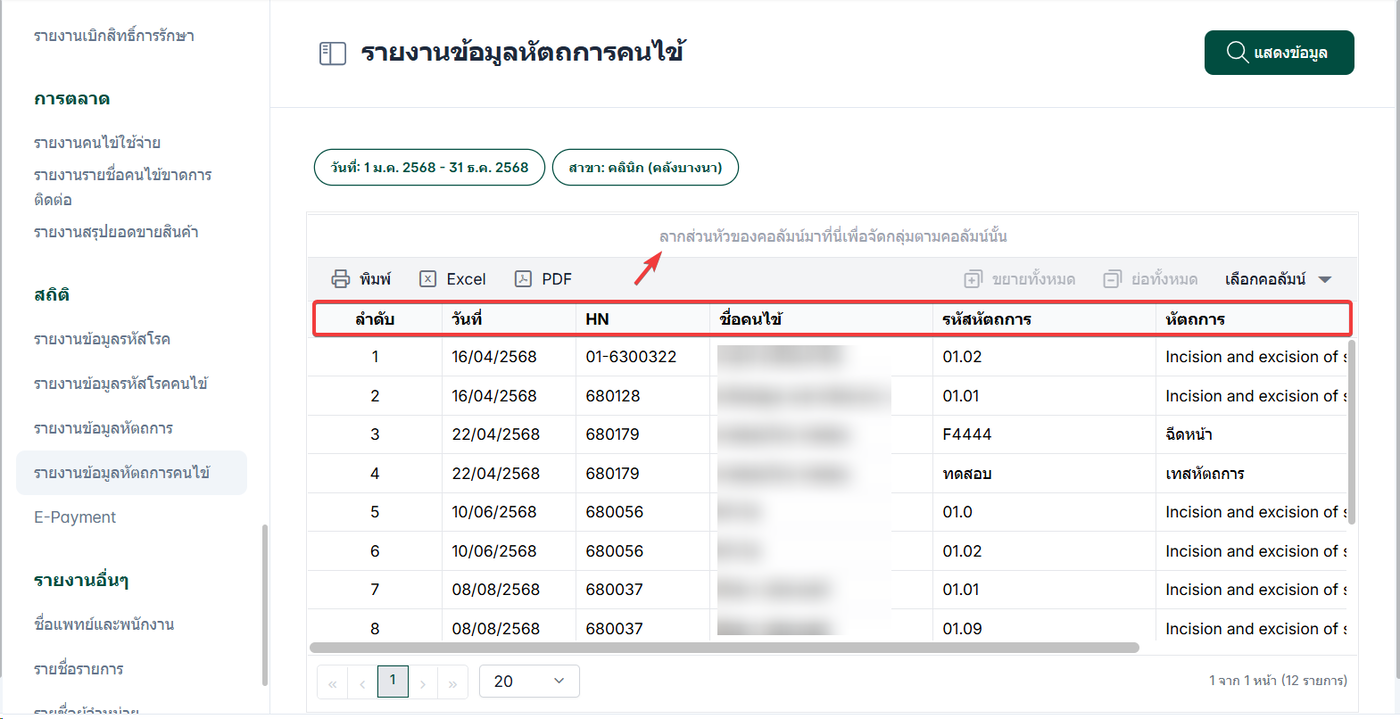This screenshot has height=719, width=1400.
Task: Click the collapse all minus icon
Action: pos(1112,279)
